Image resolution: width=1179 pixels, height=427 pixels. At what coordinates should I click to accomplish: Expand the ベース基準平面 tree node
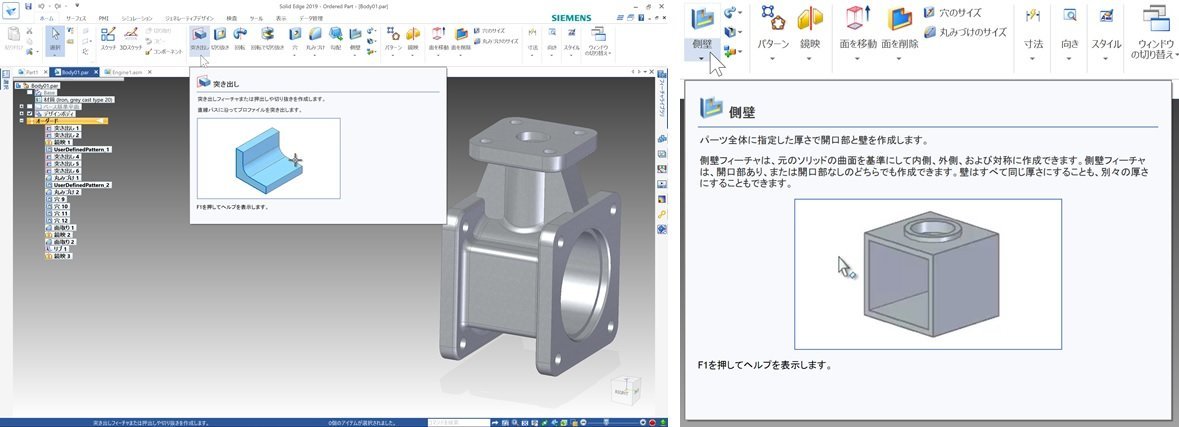pos(22,106)
